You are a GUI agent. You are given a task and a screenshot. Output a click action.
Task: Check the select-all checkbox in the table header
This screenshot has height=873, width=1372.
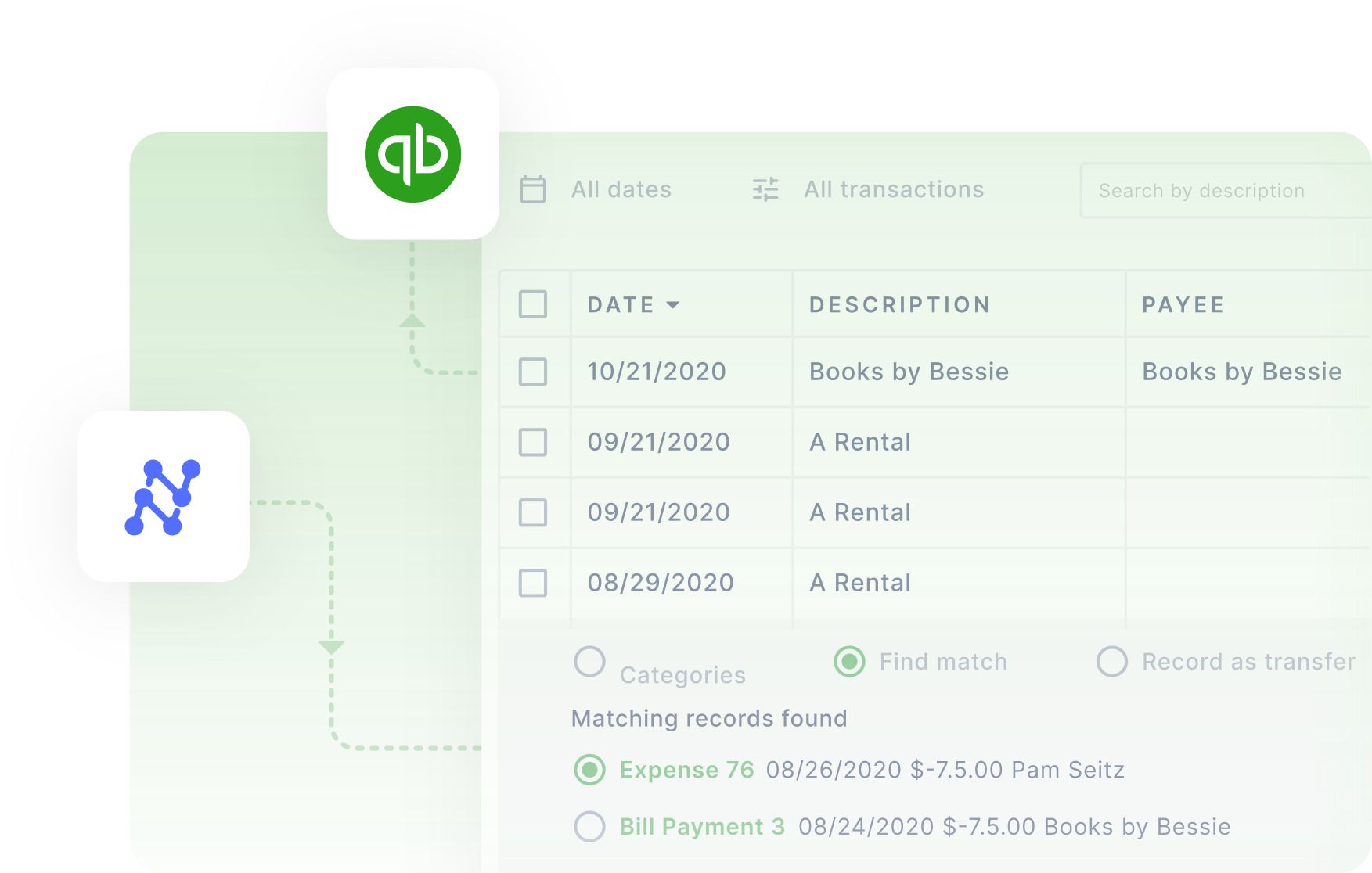tap(533, 306)
